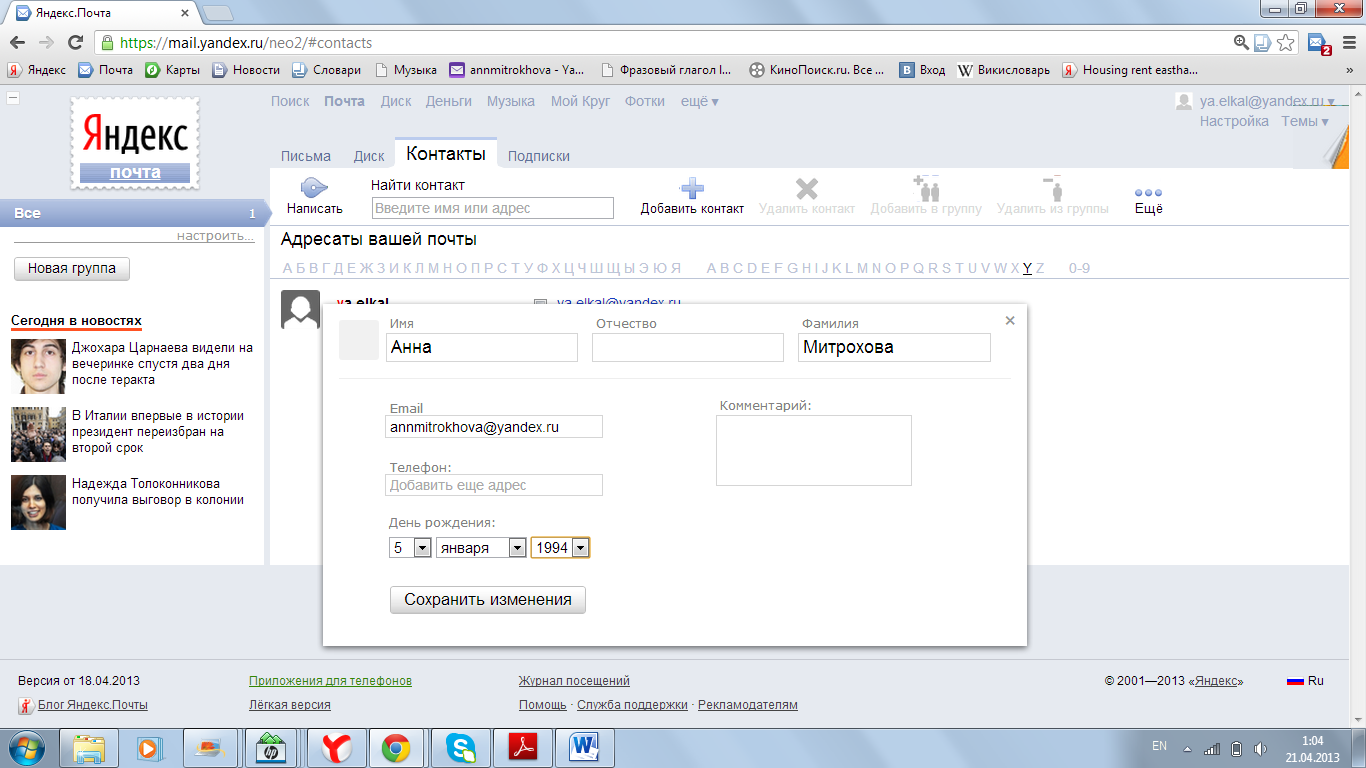Filter contacts by Latin letter Y
The image size is (1366, 768).
coord(1028,268)
